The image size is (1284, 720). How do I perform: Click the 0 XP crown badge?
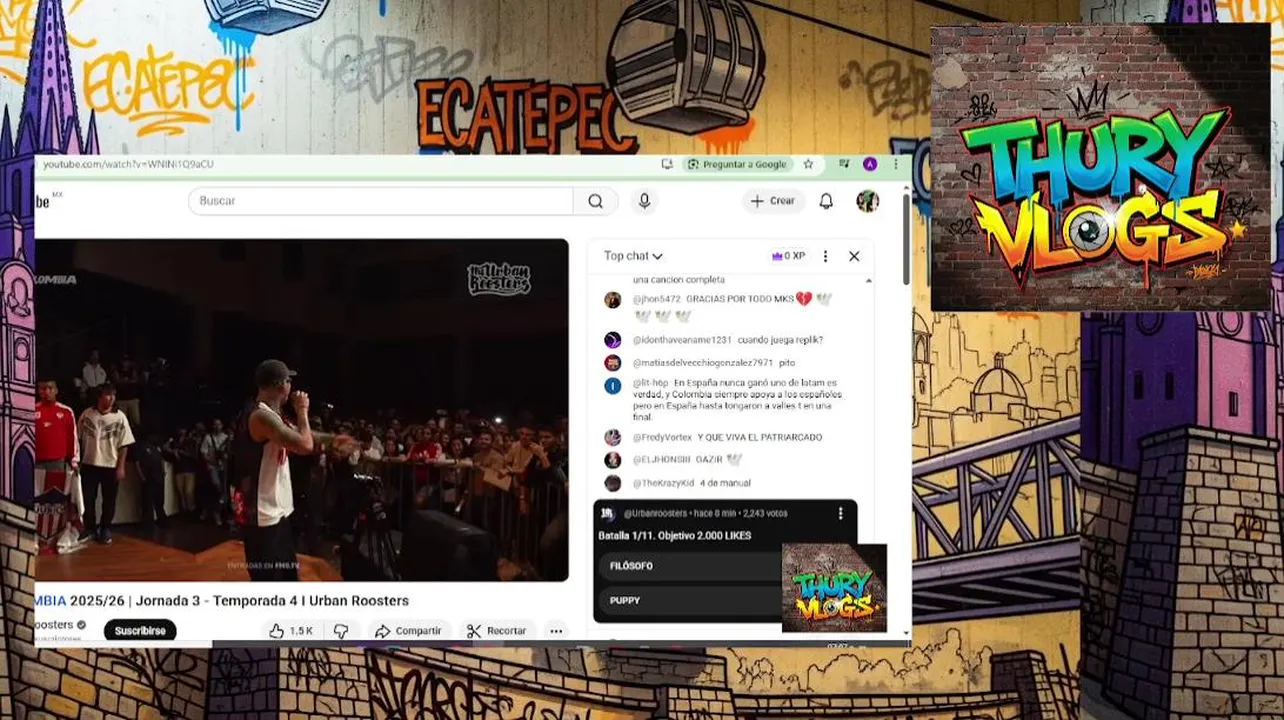pos(788,256)
